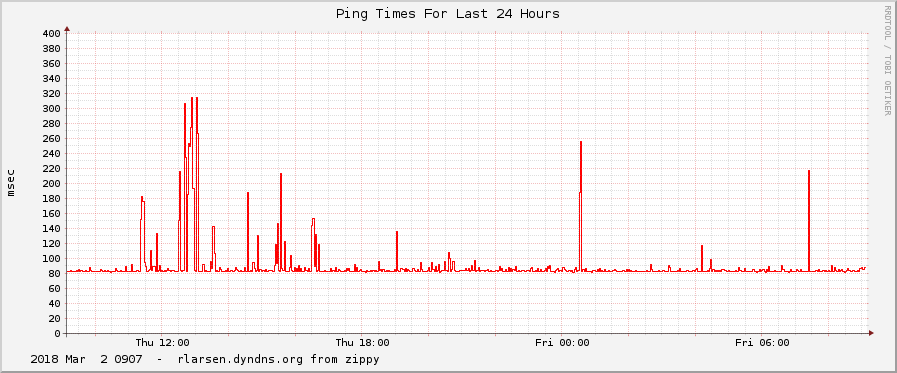Click the 260 y-axis value
897x373 pixels.
pyautogui.click(x=51, y=138)
